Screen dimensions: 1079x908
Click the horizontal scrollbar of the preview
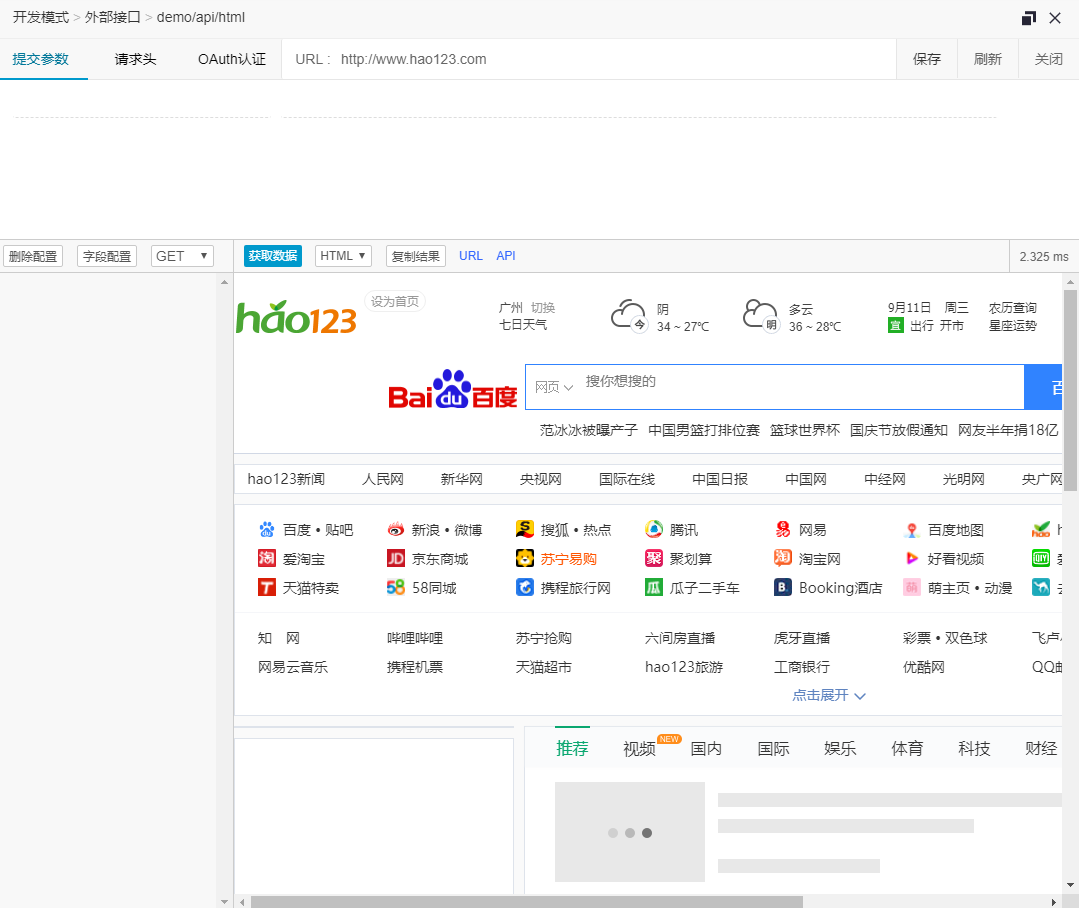(x=527, y=902)
